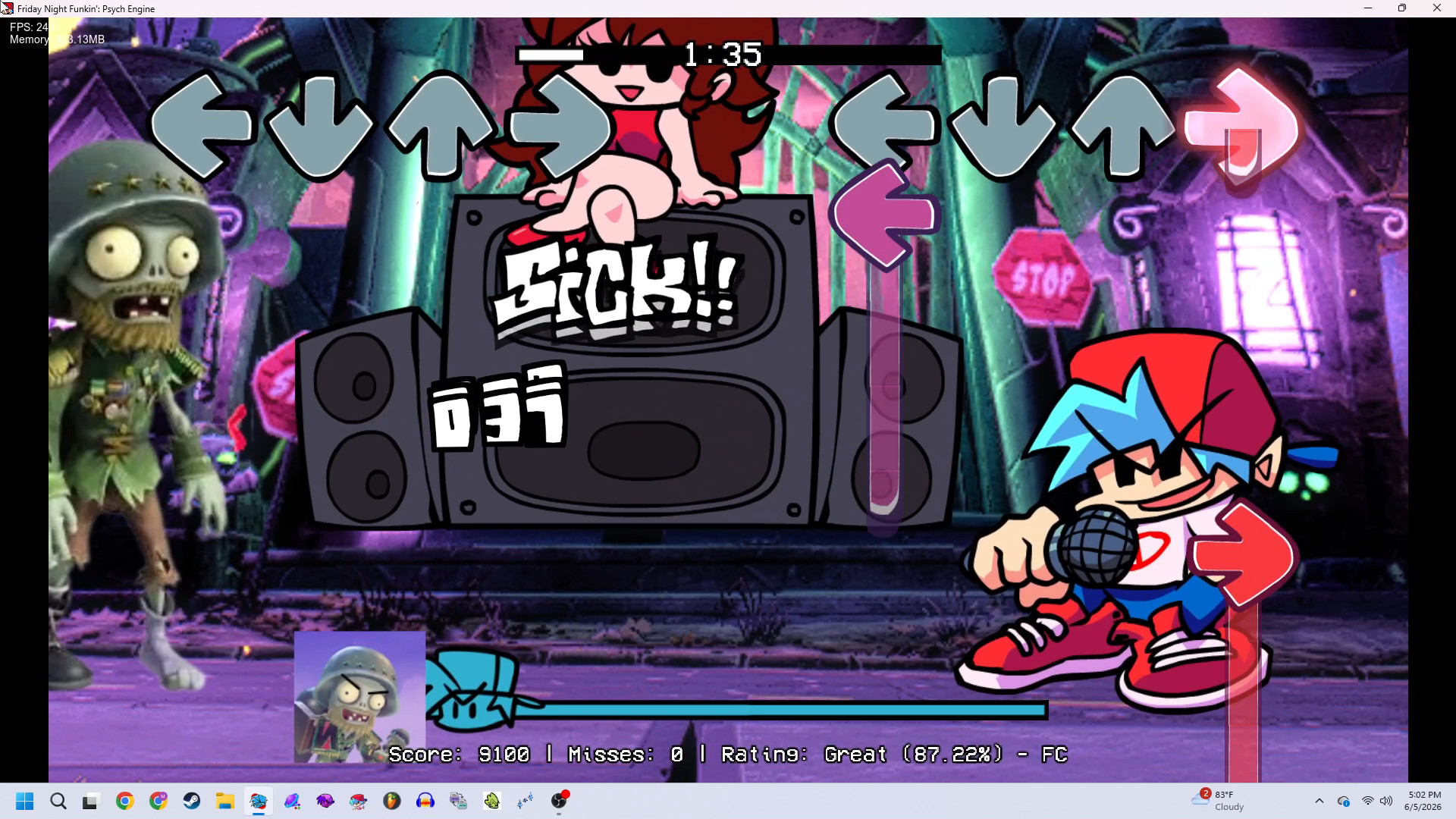Image resolution: width=1456 pixels, height=819 pixels.
Task: Click the zombie health icon
Action: [x=359, y=697]
